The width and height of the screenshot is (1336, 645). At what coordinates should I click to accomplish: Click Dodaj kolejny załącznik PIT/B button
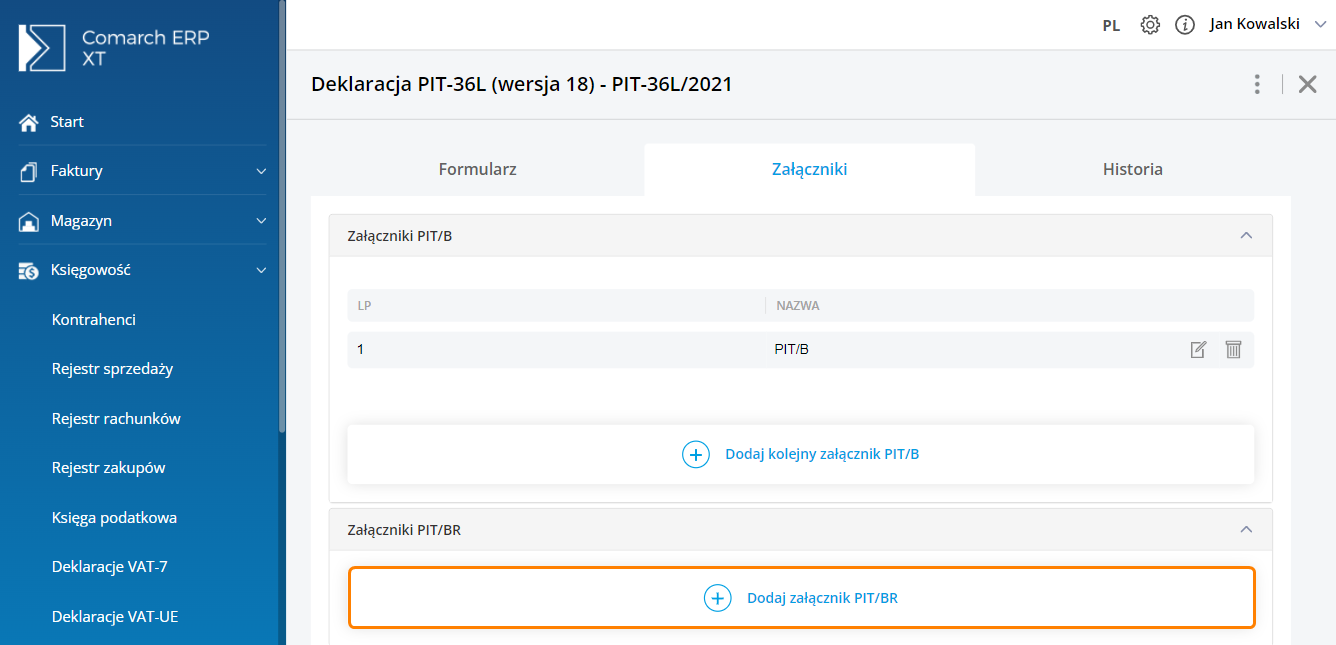[800, 454]
